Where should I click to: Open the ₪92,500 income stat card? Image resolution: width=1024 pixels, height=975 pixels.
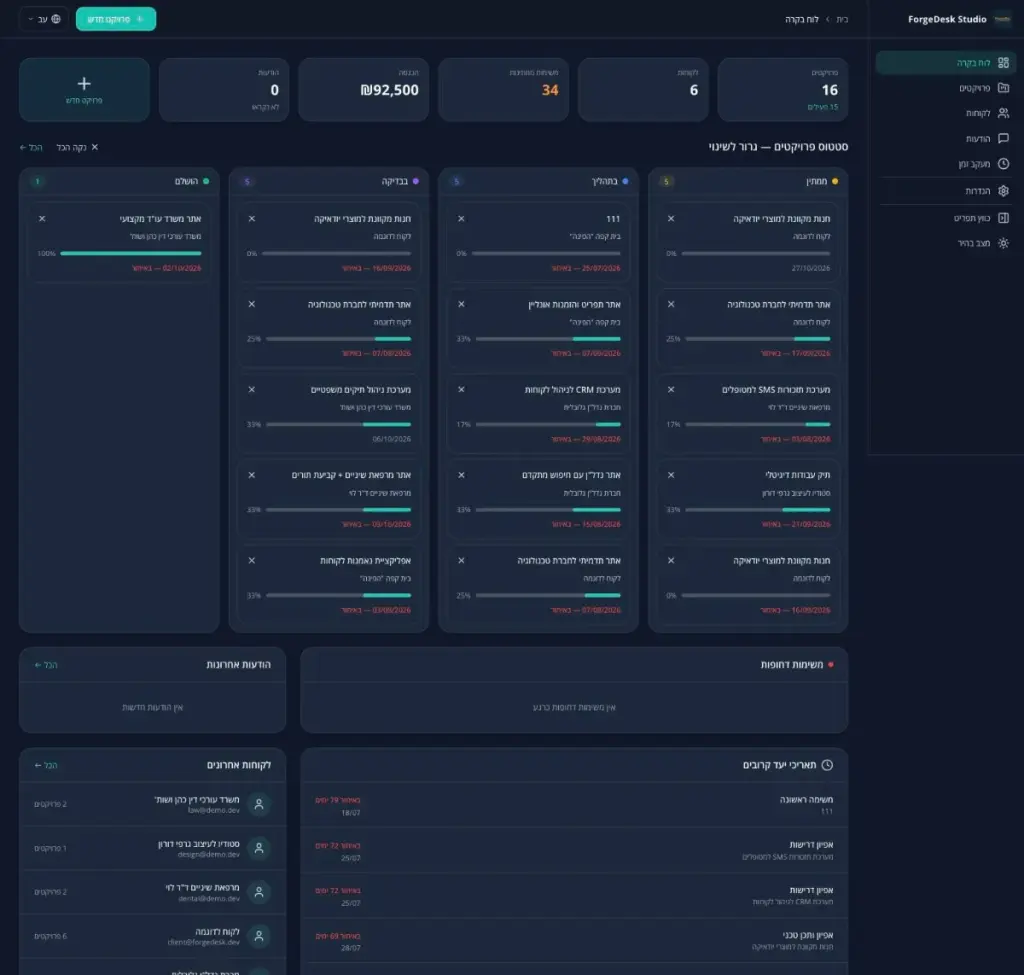click(x=364, y=89)
